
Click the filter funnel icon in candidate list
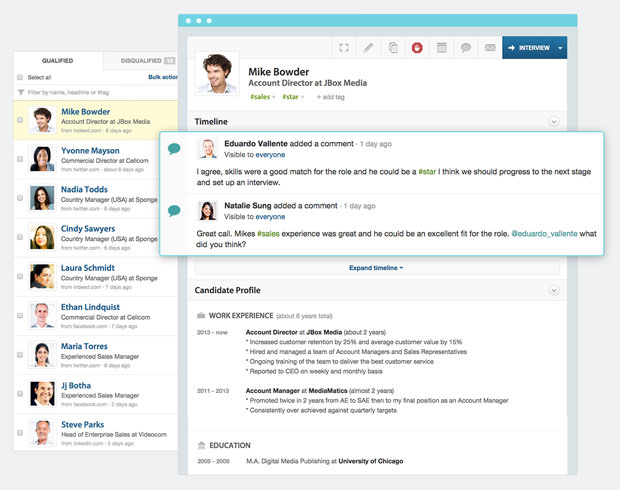(20, 92)
